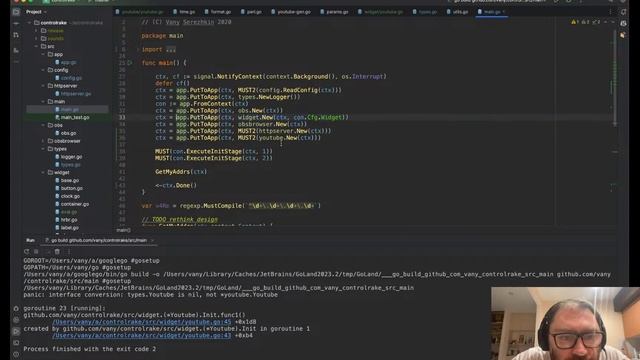This screenshot has height=360, width=640.
Task: Click the editor vertical scrollbar
Action: [614, 78]
